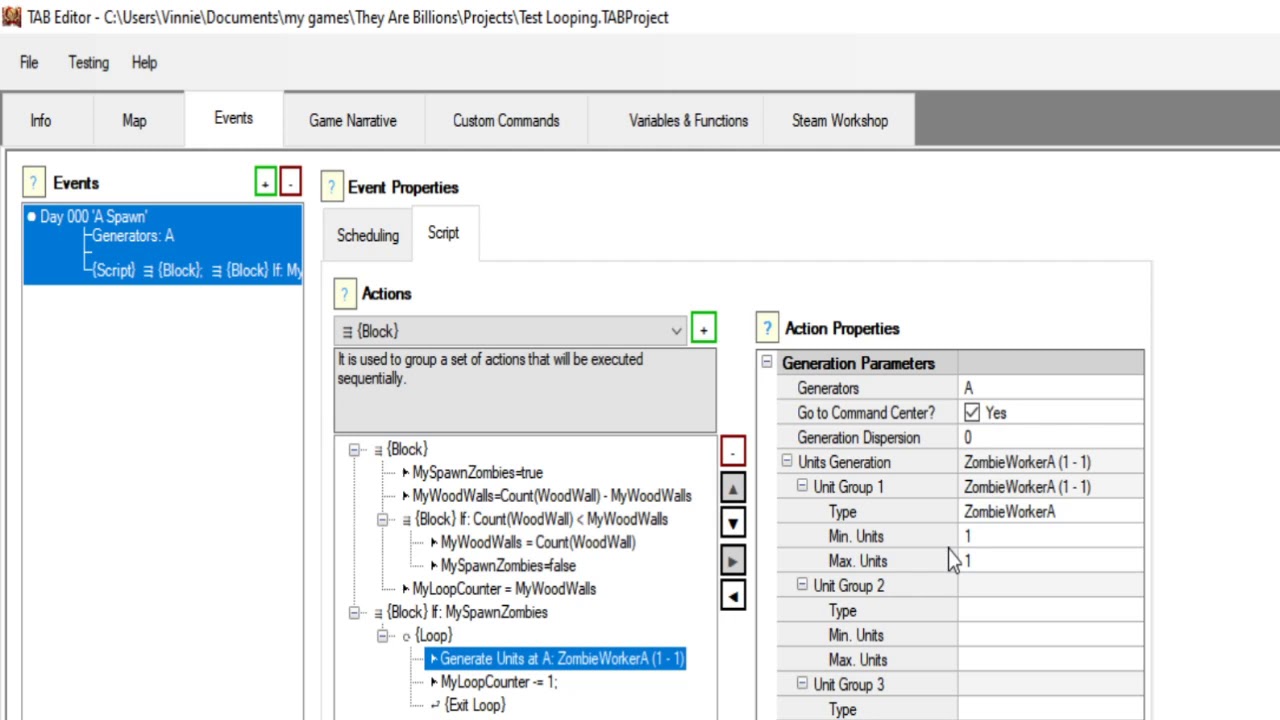Screen dimensions: 1280x720
Task: Move the selected action down
Action: coord(733,524)
